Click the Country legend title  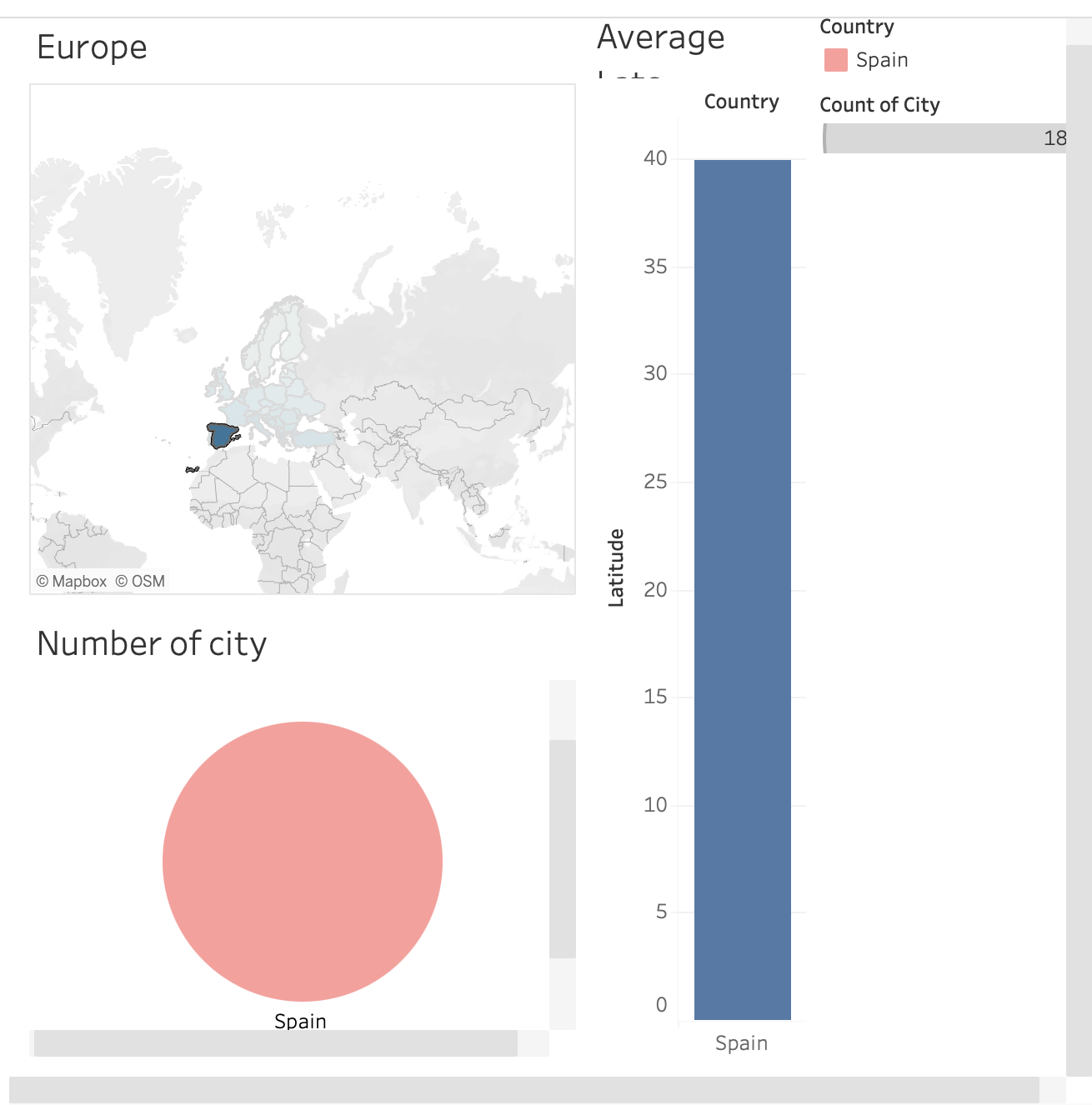(x=857, y=27)
